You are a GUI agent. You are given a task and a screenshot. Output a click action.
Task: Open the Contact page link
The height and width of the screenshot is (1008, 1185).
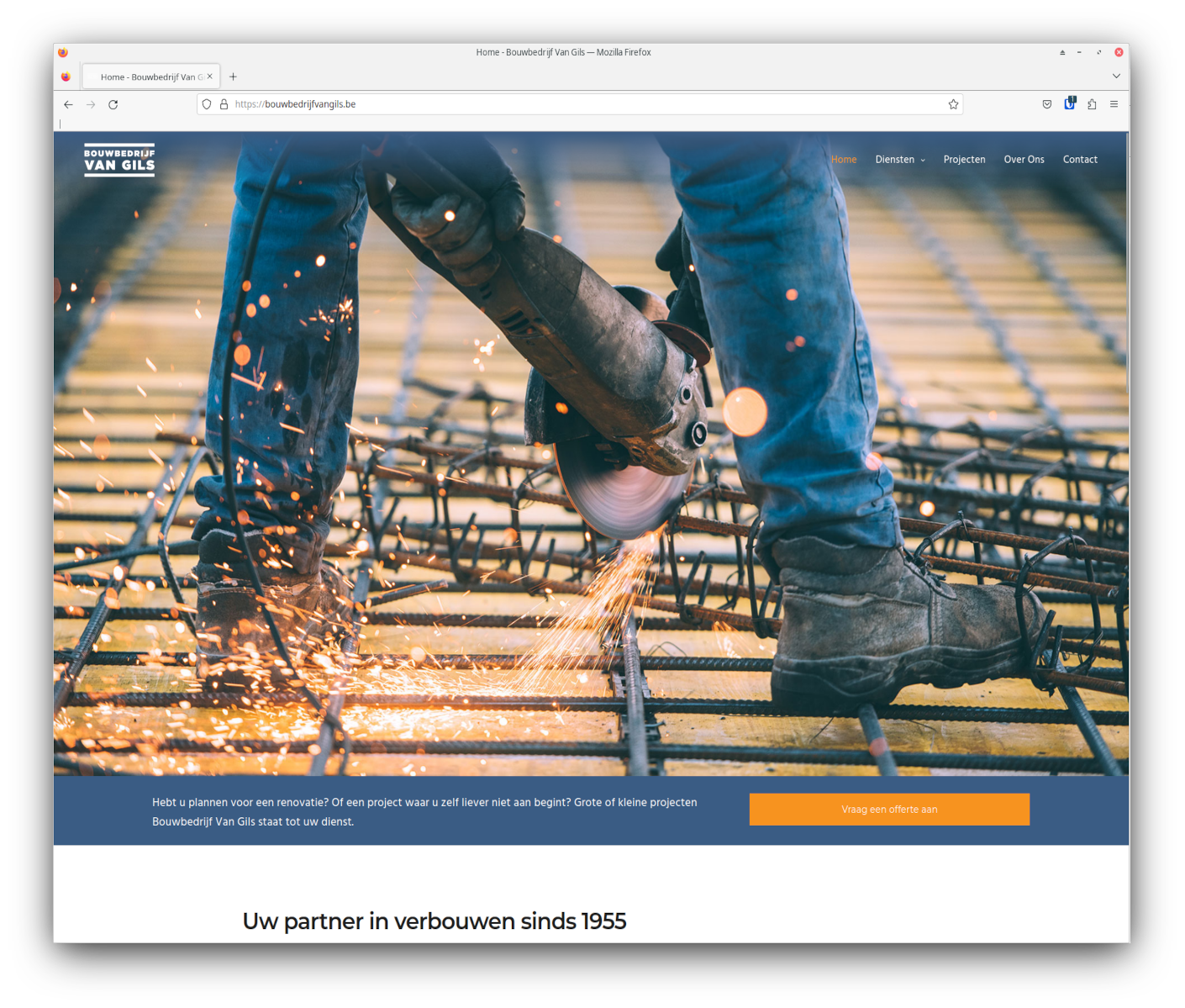(1080, 160)
